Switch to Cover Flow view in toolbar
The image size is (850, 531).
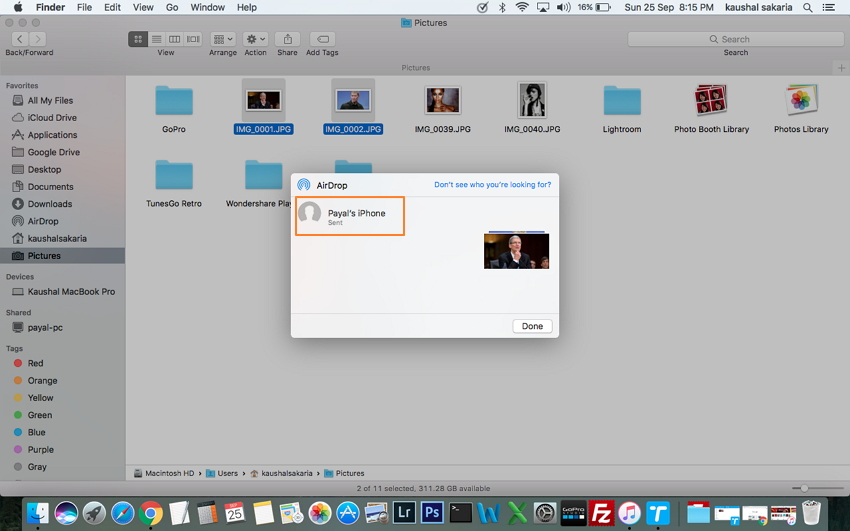193,39
